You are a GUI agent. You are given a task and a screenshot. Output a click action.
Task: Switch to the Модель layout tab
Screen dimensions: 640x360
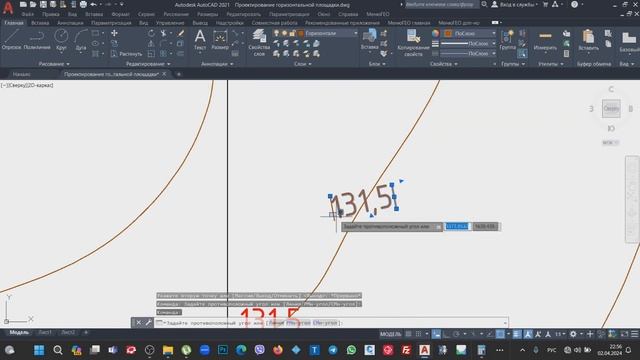coord(19,333)
